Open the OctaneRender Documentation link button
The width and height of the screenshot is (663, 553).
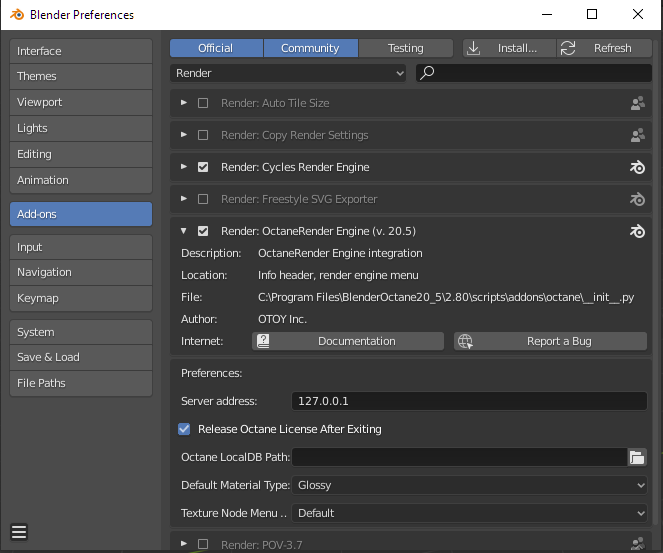(348, 341)
